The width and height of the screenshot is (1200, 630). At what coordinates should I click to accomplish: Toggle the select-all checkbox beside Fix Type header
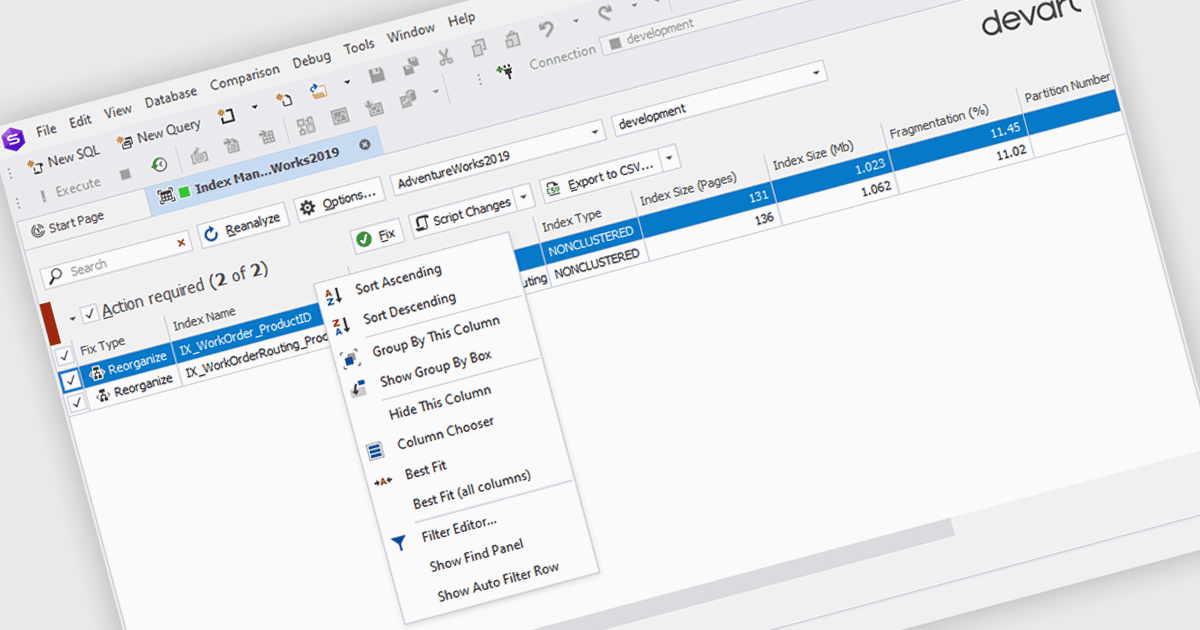click(x=64, y=355)
